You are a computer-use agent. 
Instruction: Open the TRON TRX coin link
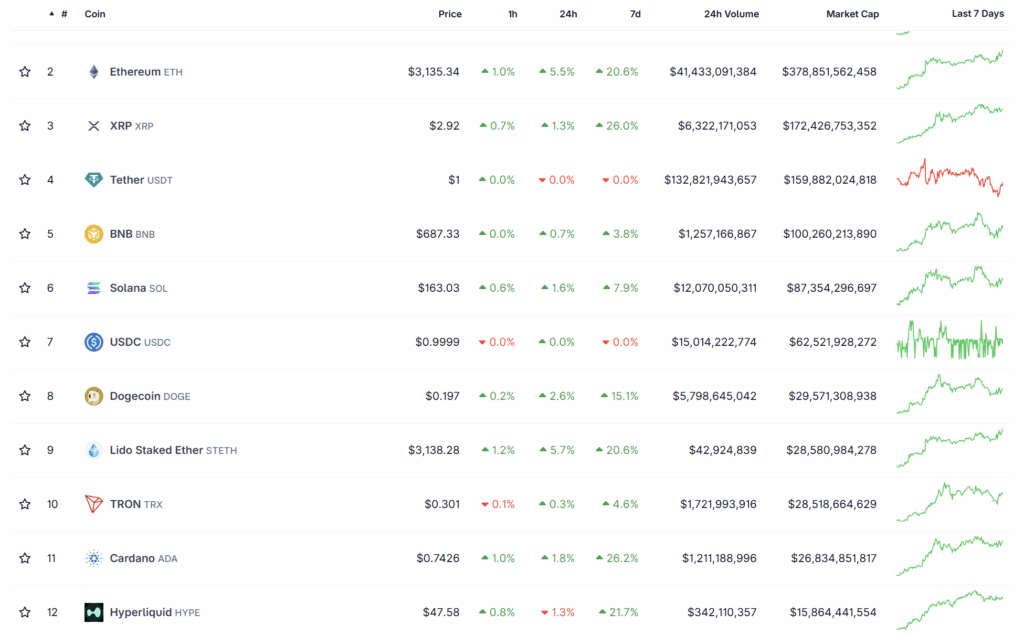pos(136,504)
